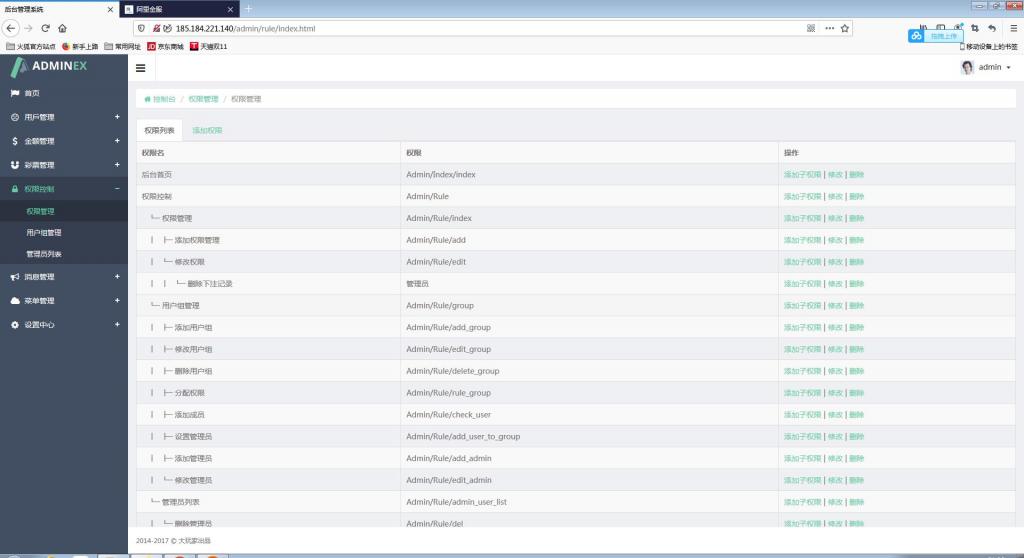The width and height of the screenshot is (1024, 558).
Task: Click the gear icon for 设置中心
Action: [x=15, y=325]
